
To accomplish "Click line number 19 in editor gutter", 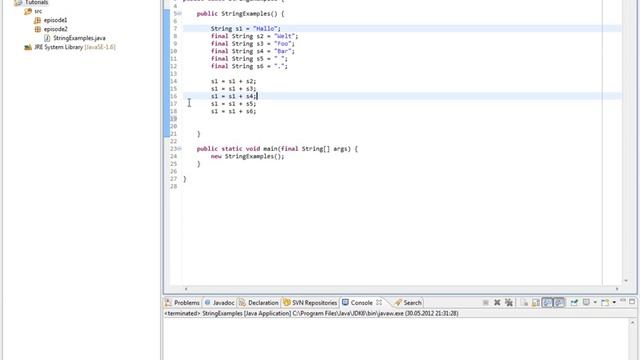I will click(x=173, y=119).
